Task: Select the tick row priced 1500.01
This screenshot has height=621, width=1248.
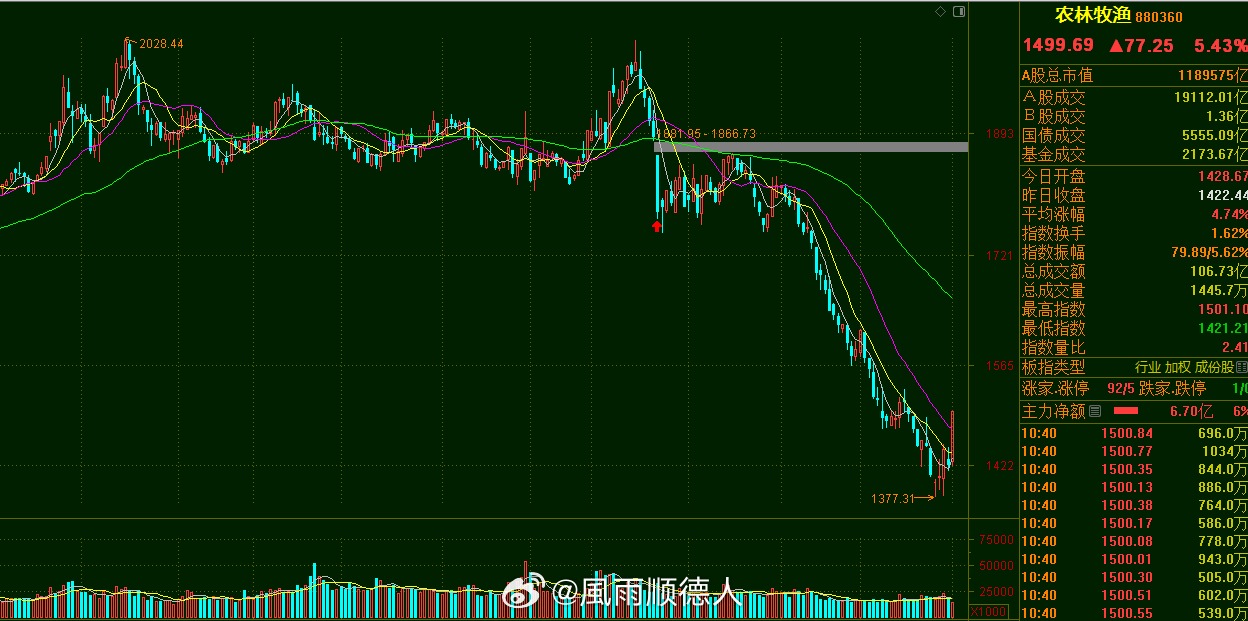Action: pyautogui.click(x=1134, y=559)
